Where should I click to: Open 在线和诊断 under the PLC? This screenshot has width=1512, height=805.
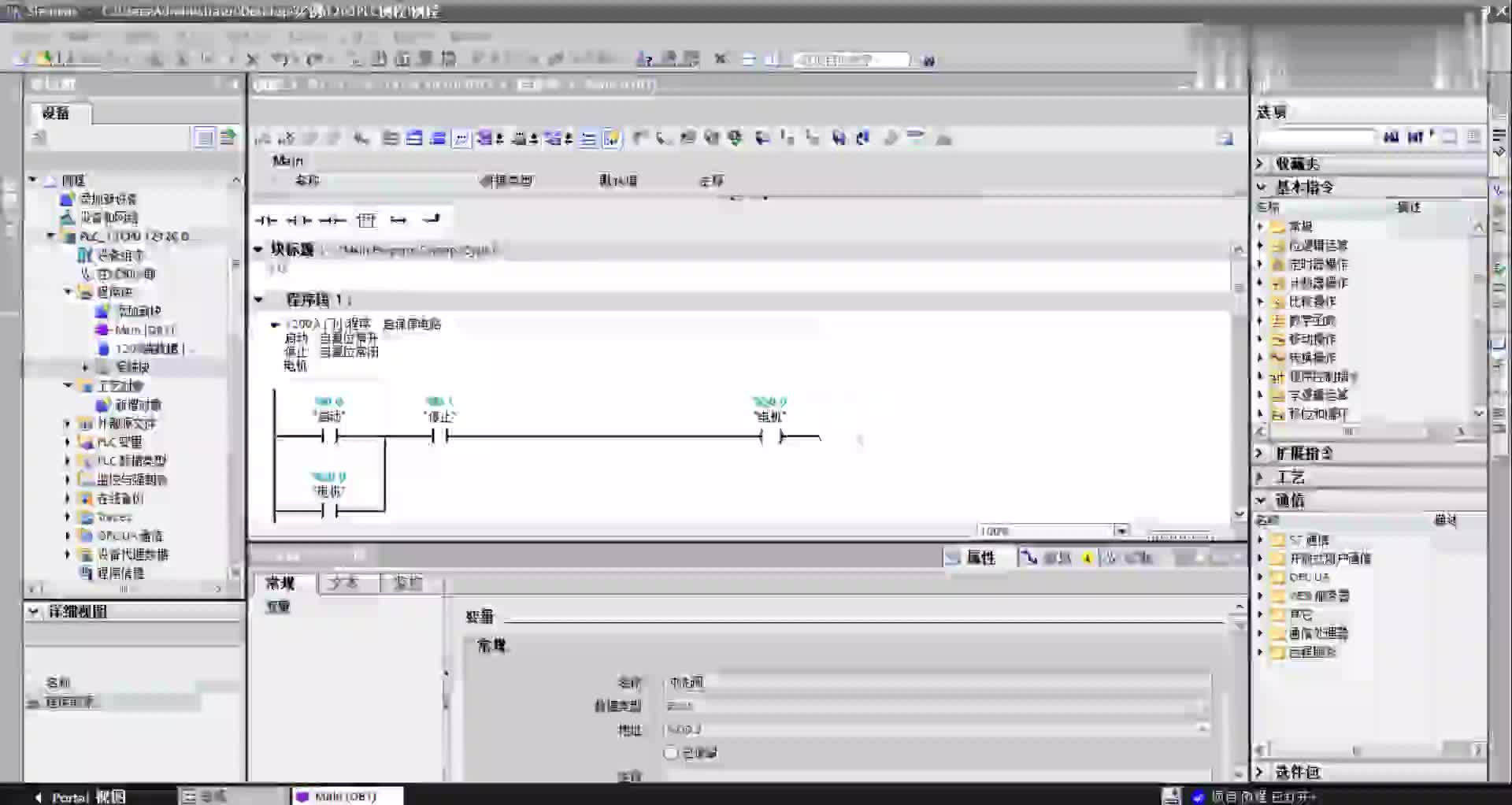tap(126, 274)
